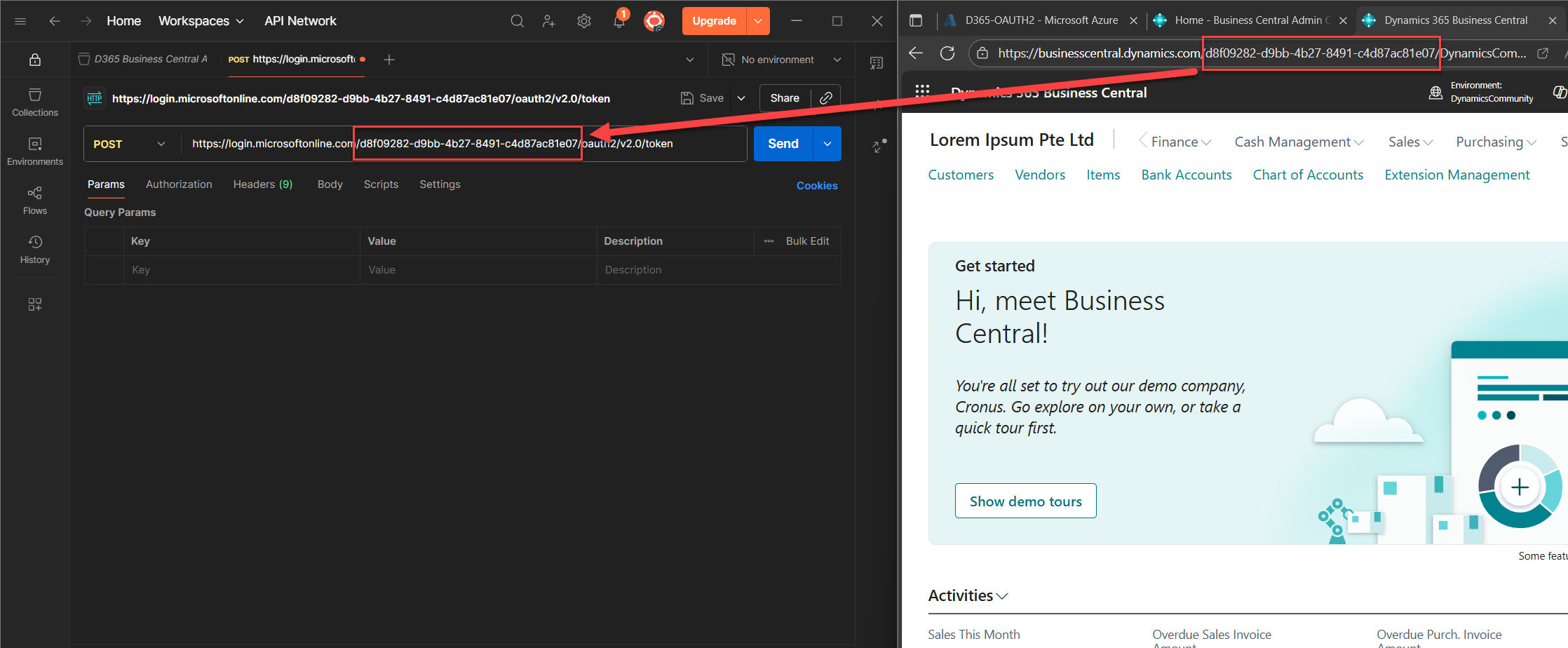Open the Scripts tab
1568x648 pixels.
[381, 184]
